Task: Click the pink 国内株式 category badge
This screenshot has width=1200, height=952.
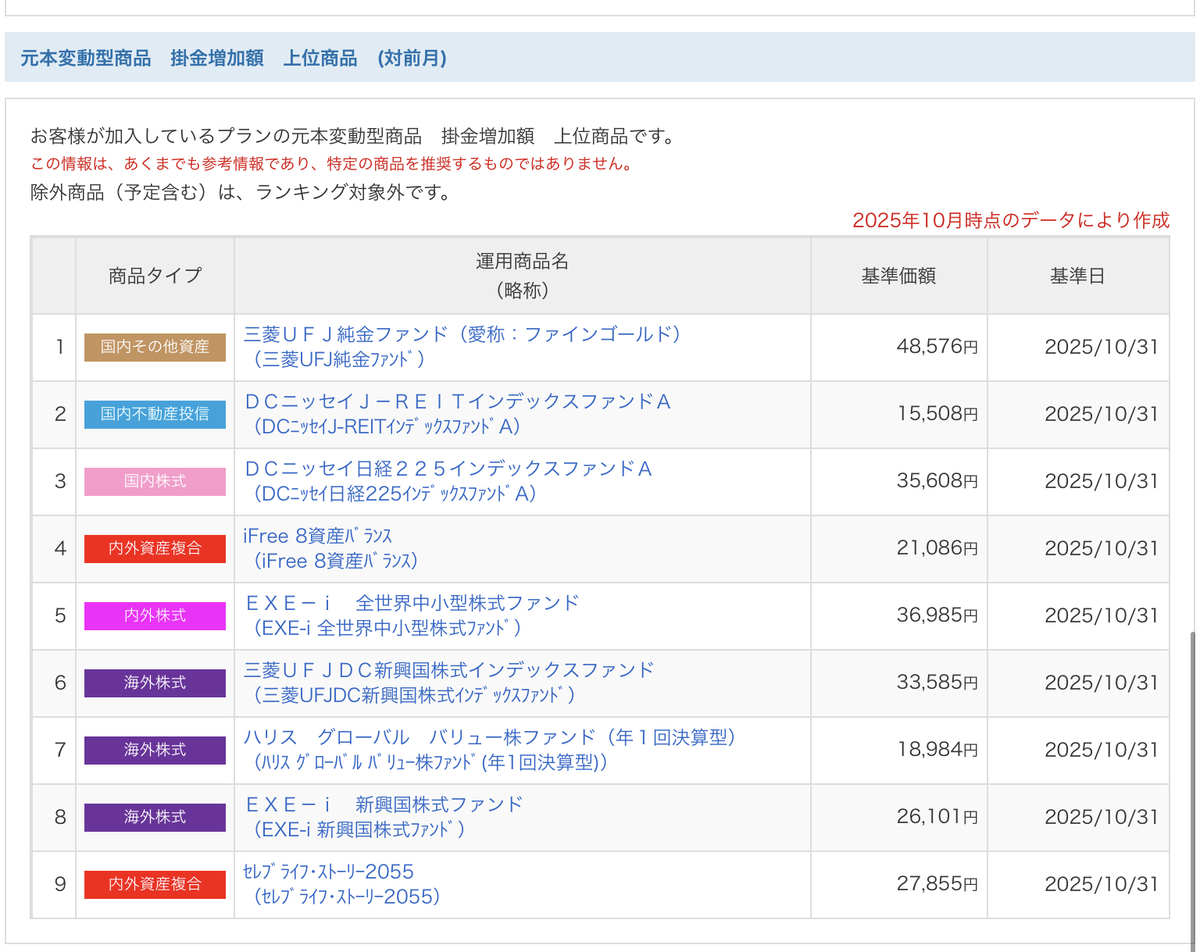Action: pos(155,481)
